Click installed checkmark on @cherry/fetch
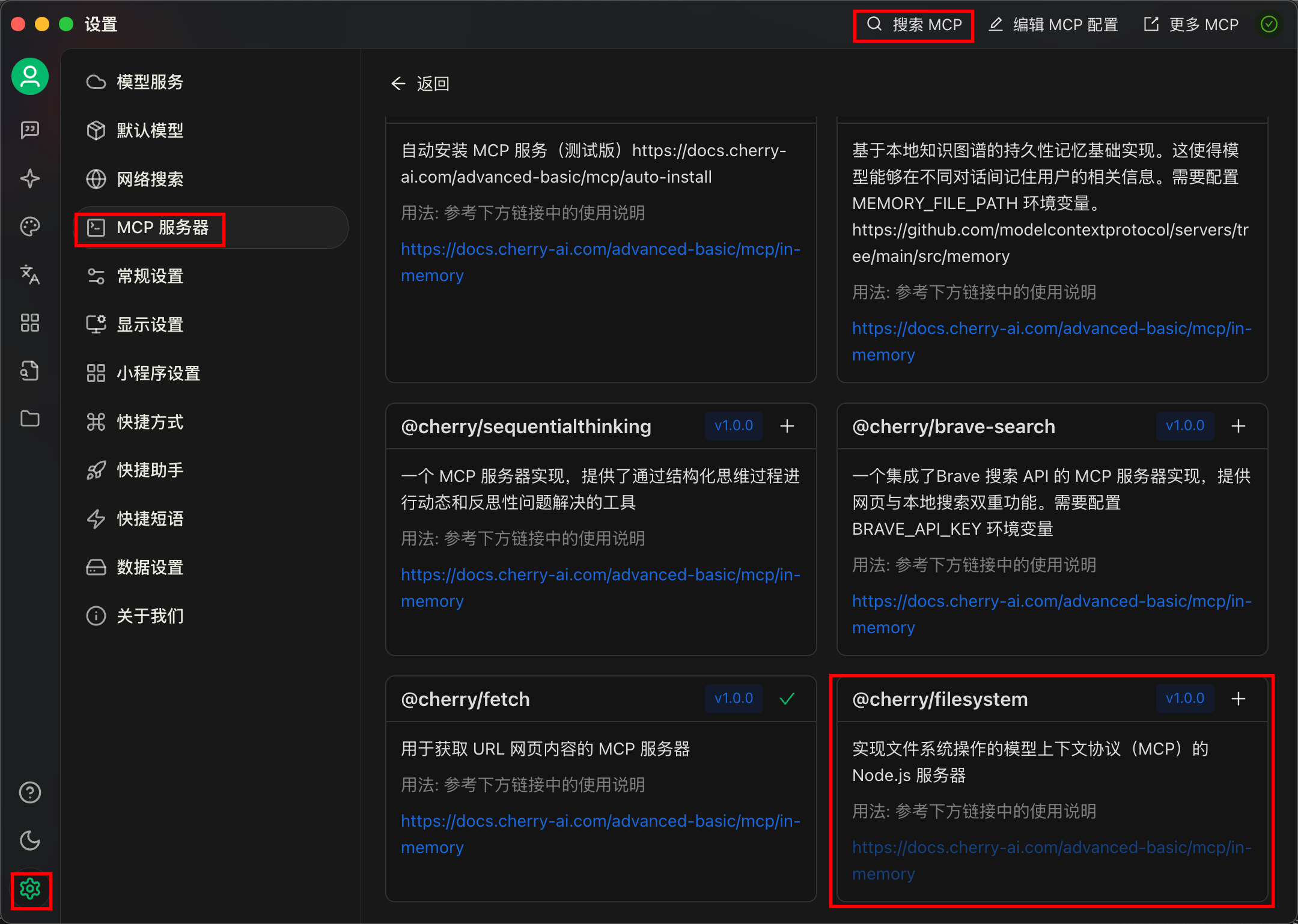 787,699
